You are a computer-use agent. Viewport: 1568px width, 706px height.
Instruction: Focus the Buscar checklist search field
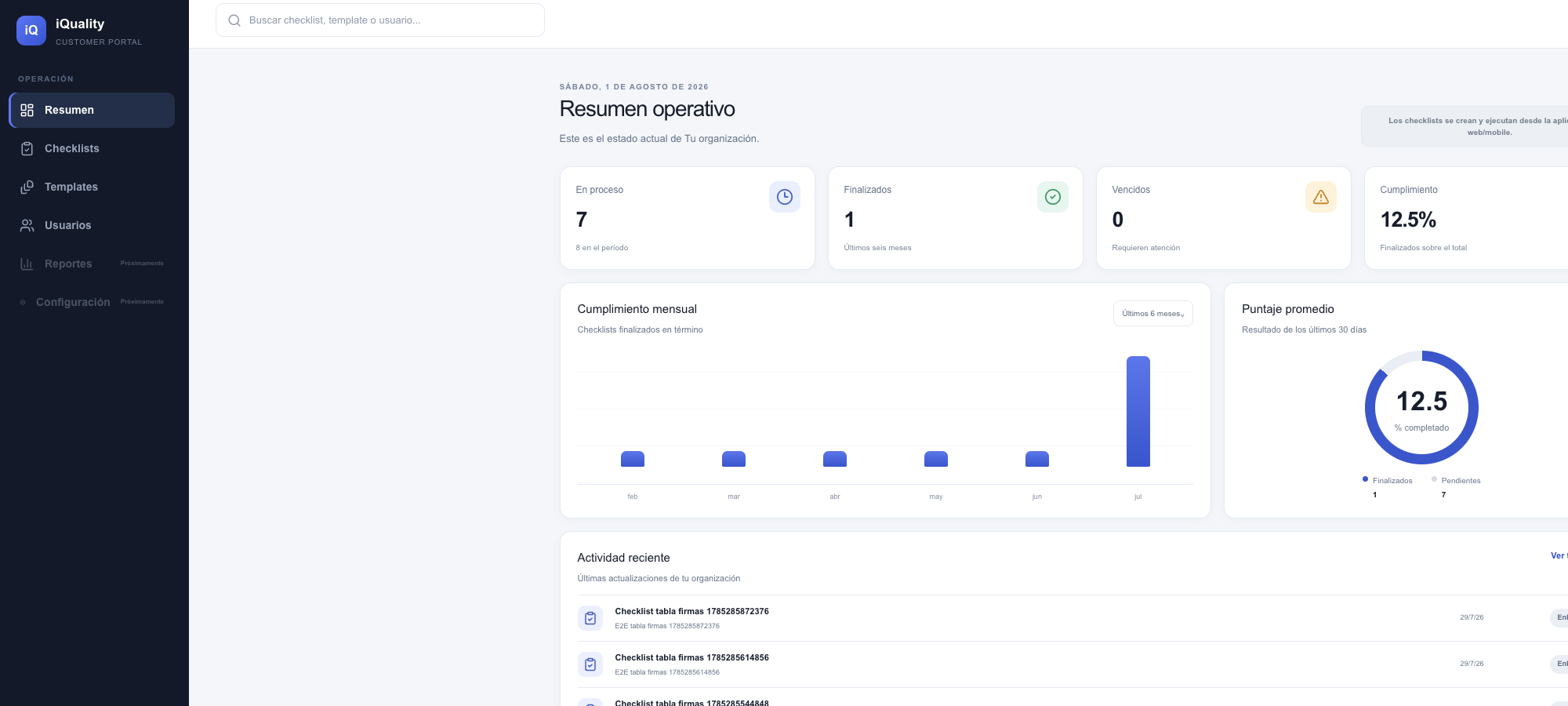(x=380, y=20)
